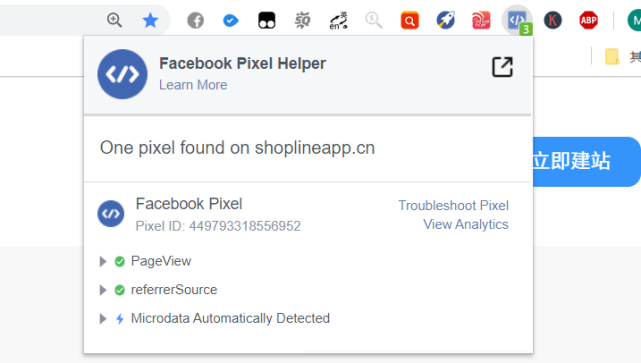Click the pop-out icon in Pixel Helper header
This screenshot has height=363, width=641.
502,67
